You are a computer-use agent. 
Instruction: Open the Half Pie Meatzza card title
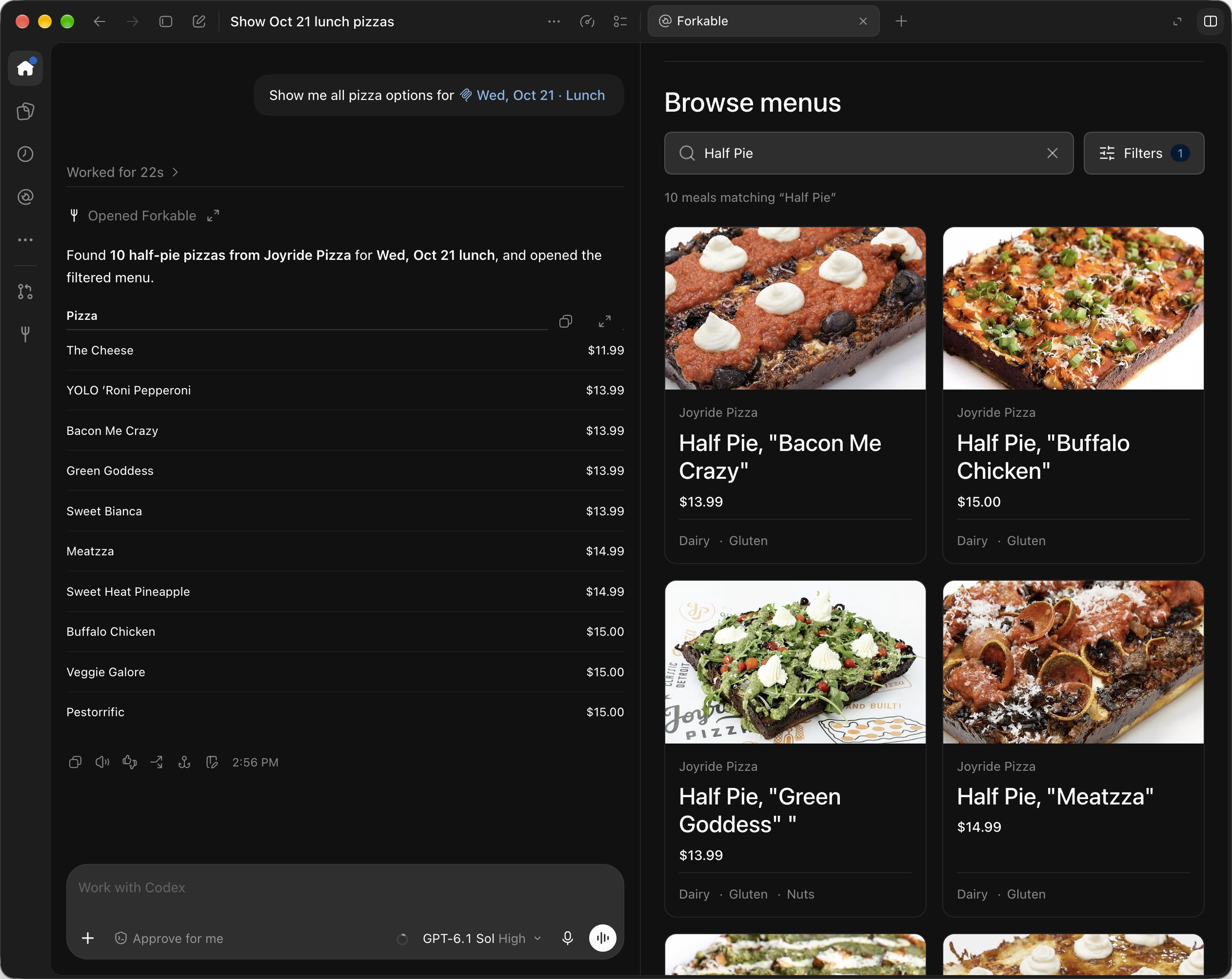click(x=1055, y=796)
